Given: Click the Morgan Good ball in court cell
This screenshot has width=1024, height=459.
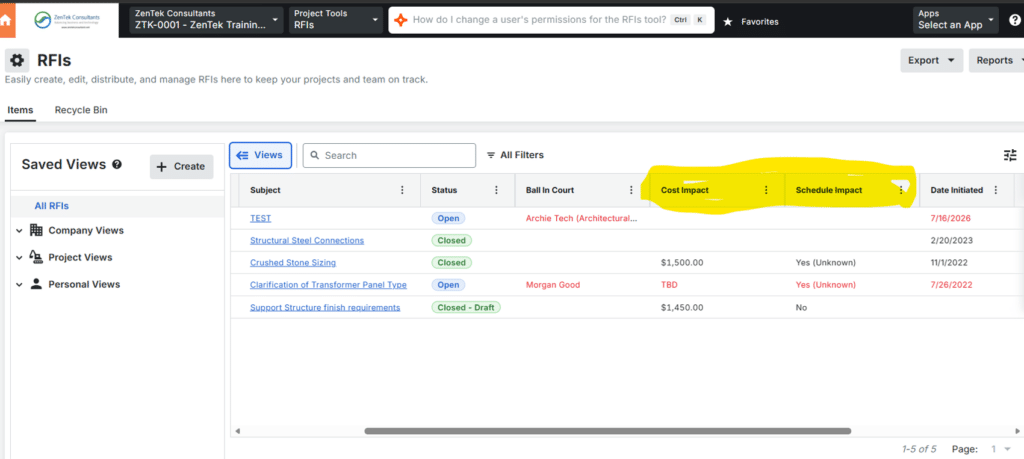Looking at the screenshot, I should pyautogui.click(x=552, y=285).
